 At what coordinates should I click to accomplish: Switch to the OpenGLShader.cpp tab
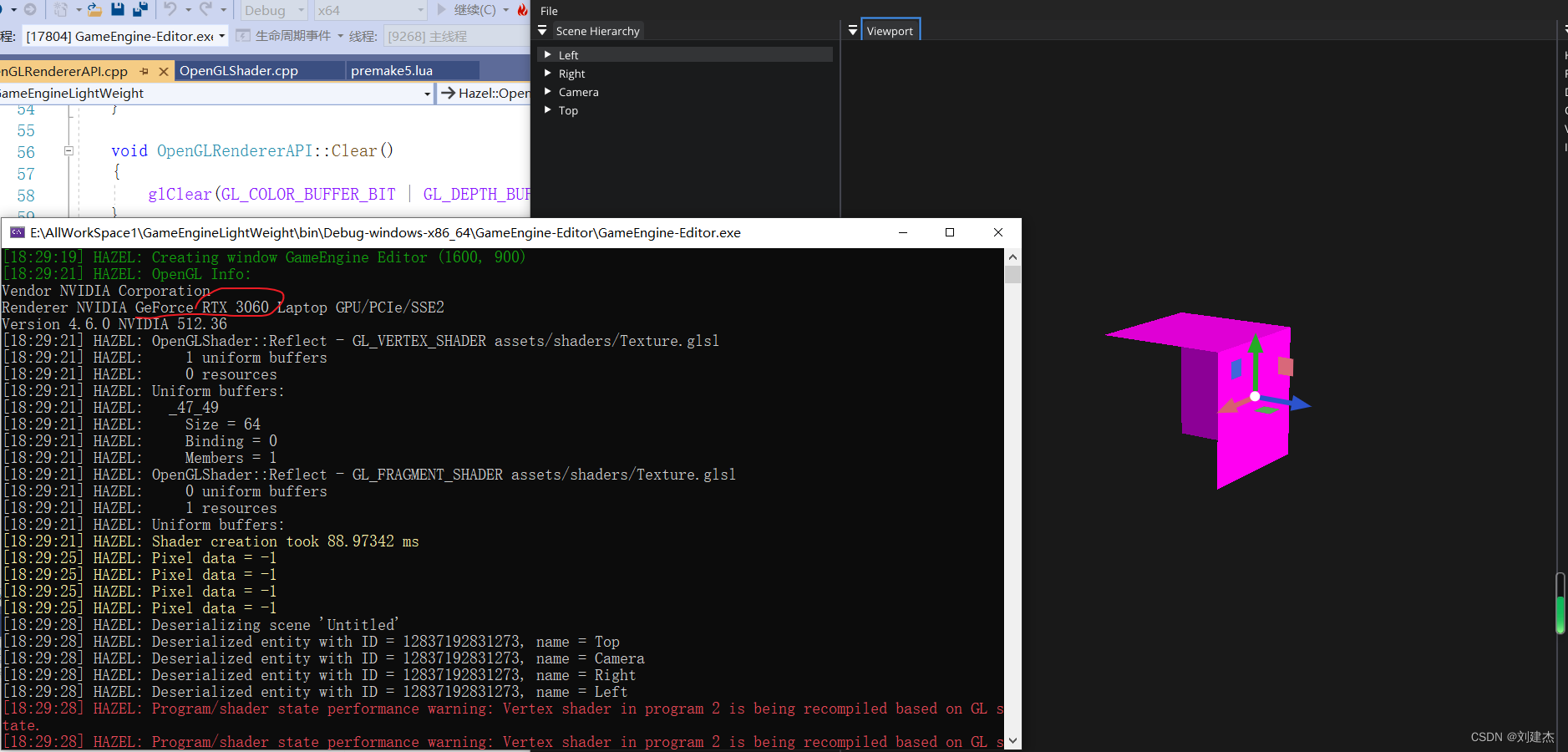pyautogui.click(x=238, y=70)
